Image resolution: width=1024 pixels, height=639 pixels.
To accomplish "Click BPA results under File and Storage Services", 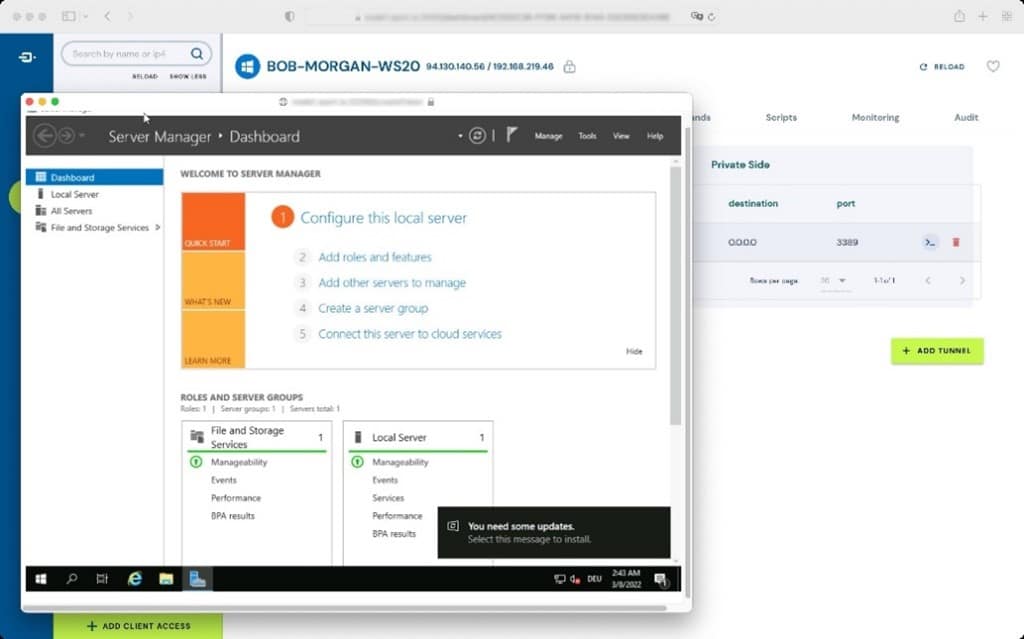I will point(232,516).
